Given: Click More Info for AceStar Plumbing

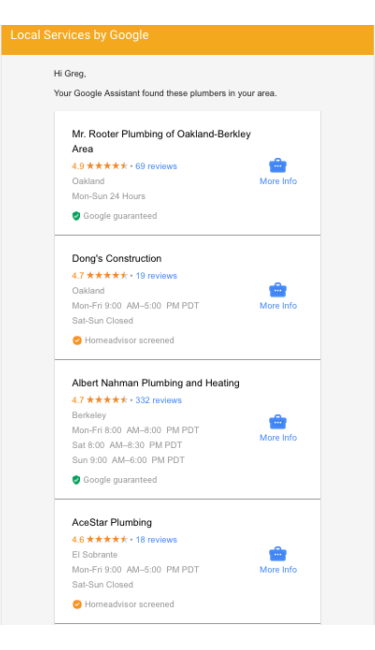Looking at the screenshot, I should [278, 570].
